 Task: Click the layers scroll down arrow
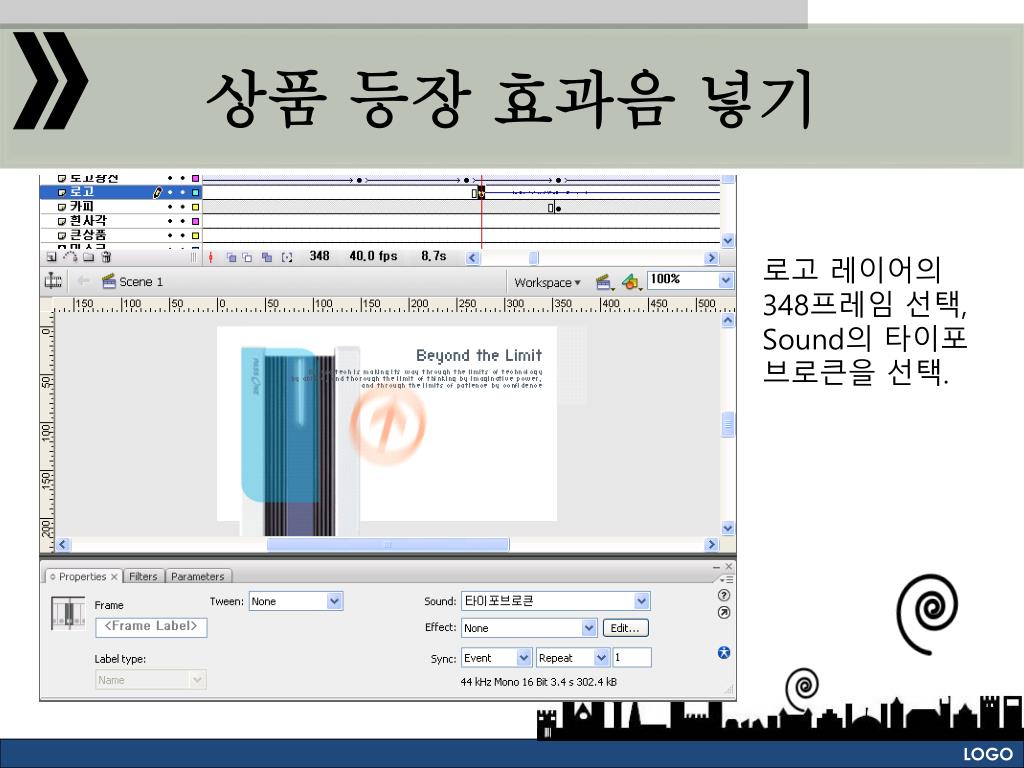[728, 241]
